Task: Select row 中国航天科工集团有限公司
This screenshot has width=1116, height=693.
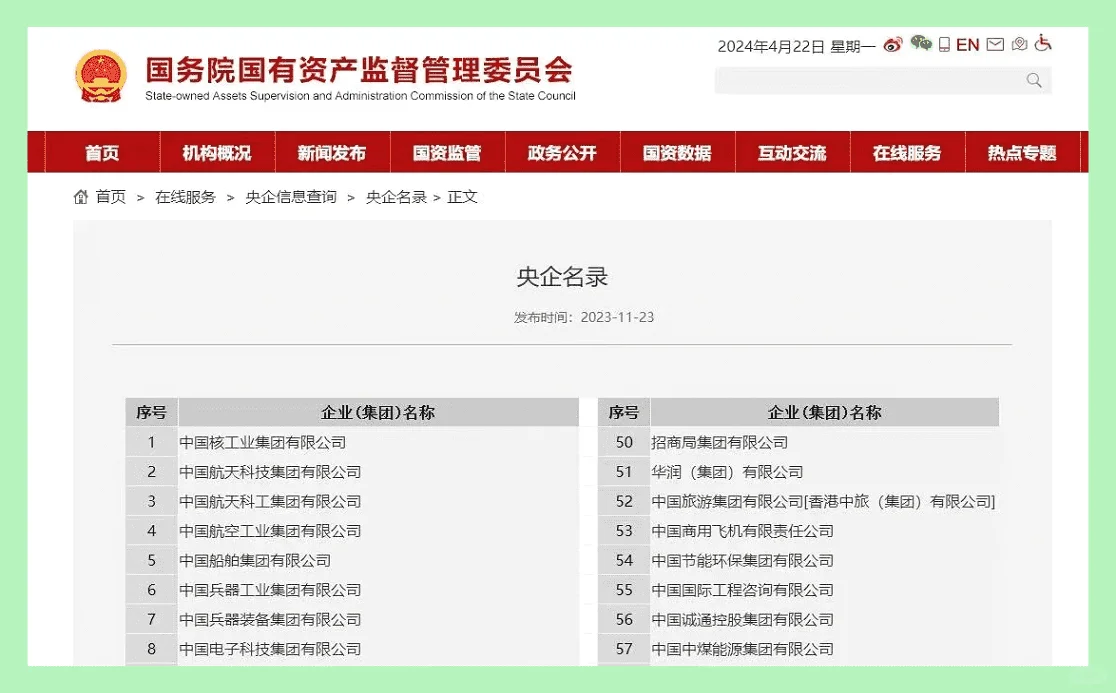Action: [352, 502]
